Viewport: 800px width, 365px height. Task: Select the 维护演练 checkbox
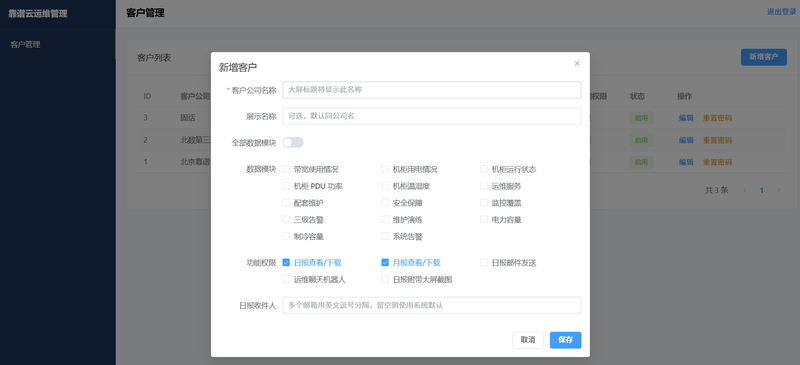[385, 220]
